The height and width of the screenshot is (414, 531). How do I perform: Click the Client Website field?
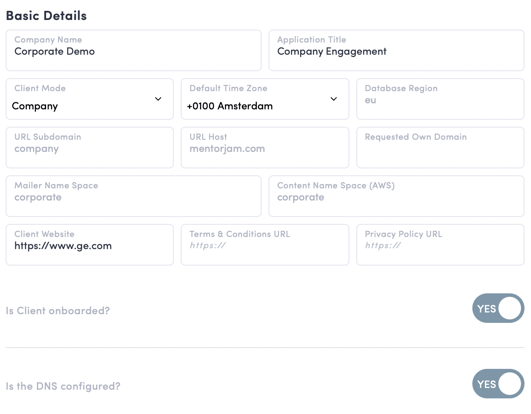pyautogui.click(x=90, y=245)
